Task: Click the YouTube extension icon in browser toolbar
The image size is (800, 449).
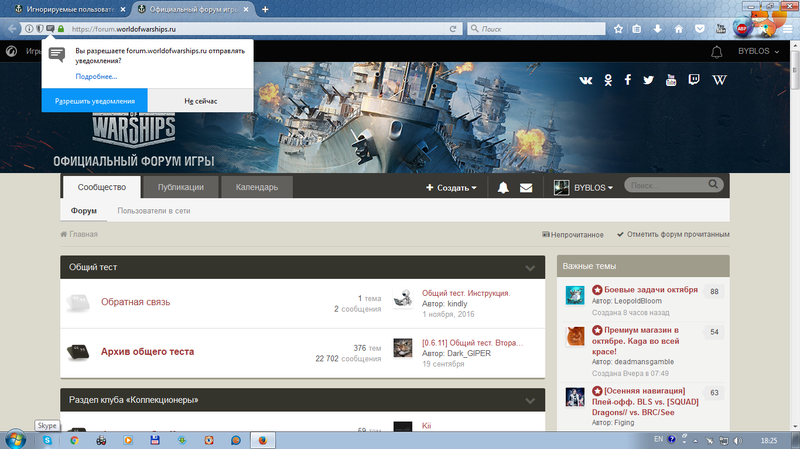Action: click(x=720, y=29)
